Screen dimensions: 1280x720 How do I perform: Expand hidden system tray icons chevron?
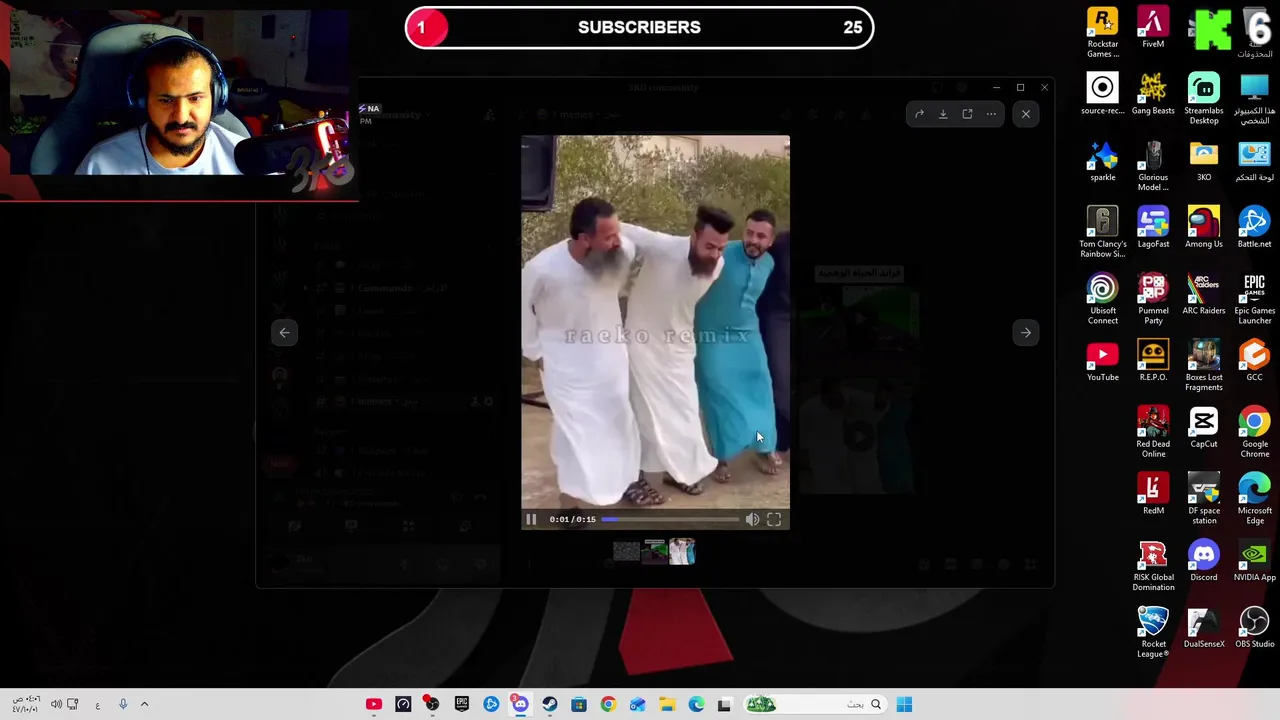tap(144, 704)
